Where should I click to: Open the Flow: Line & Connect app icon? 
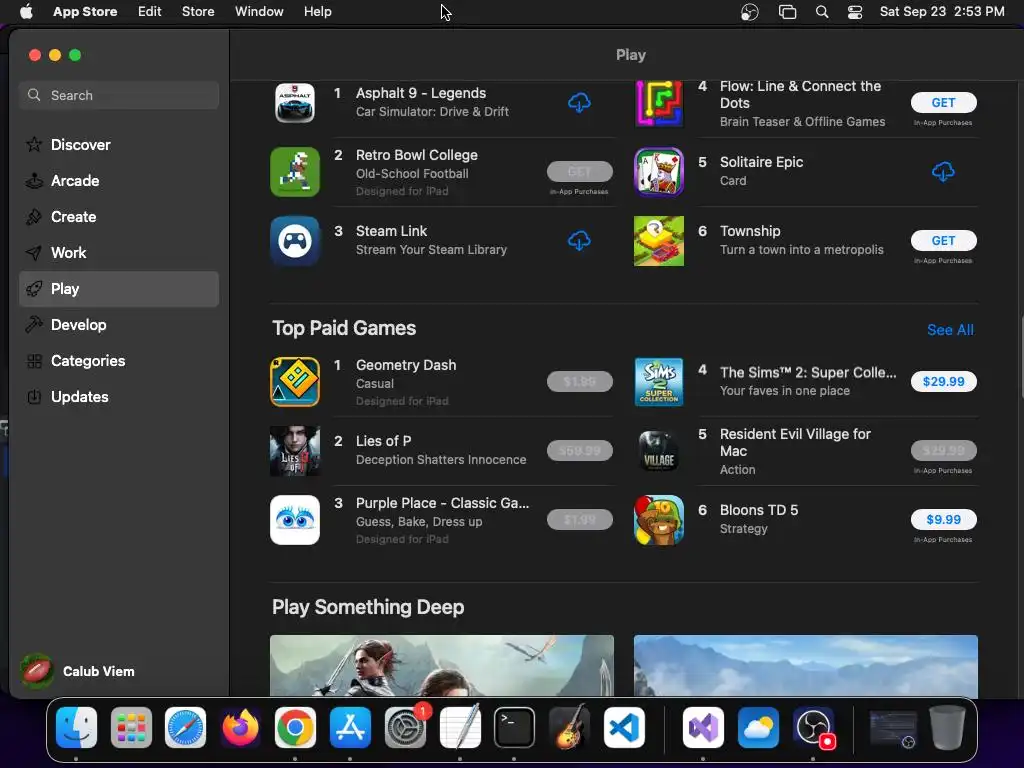(x=659, y=103)
